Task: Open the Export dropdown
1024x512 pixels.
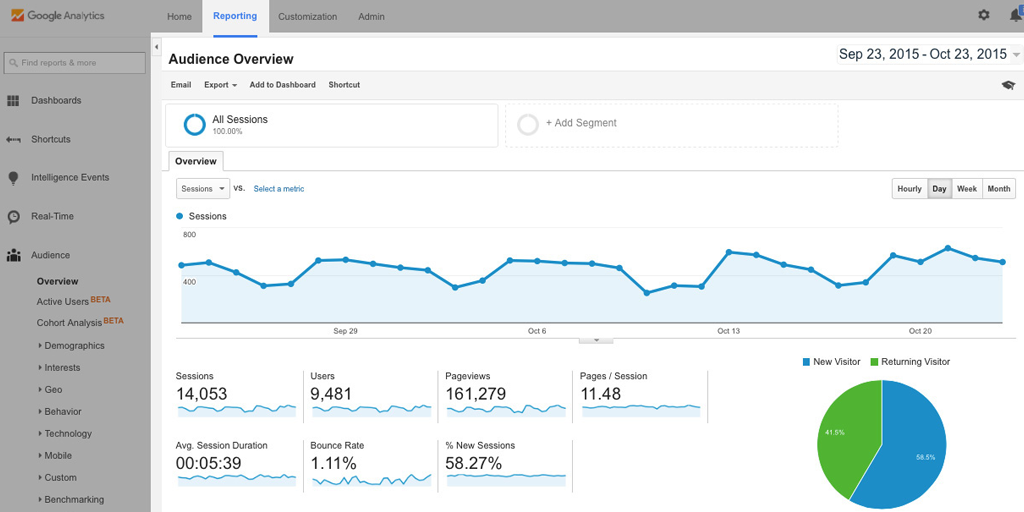Action: 220,85
